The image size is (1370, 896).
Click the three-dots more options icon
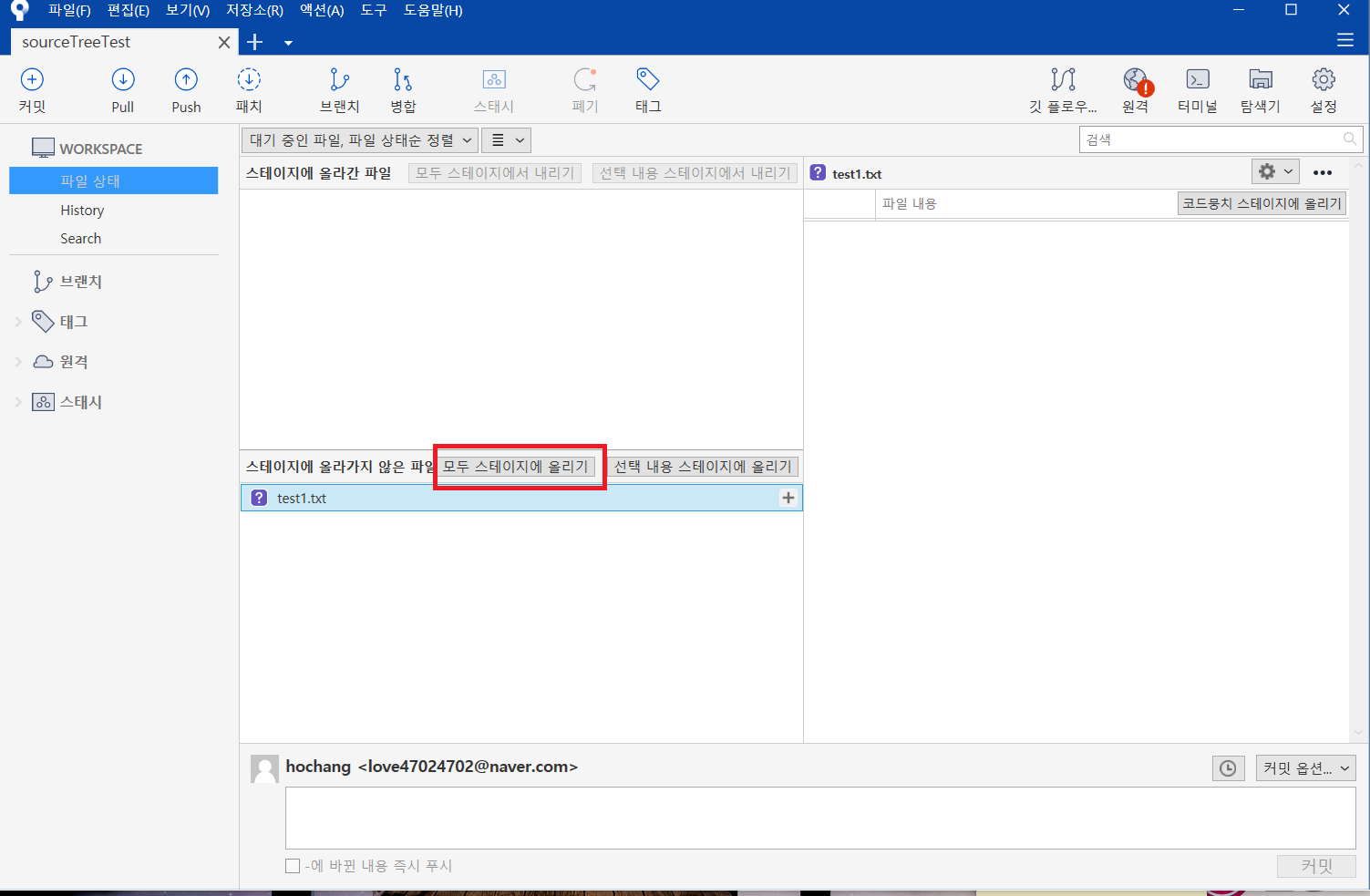(x=1323, y=172)
